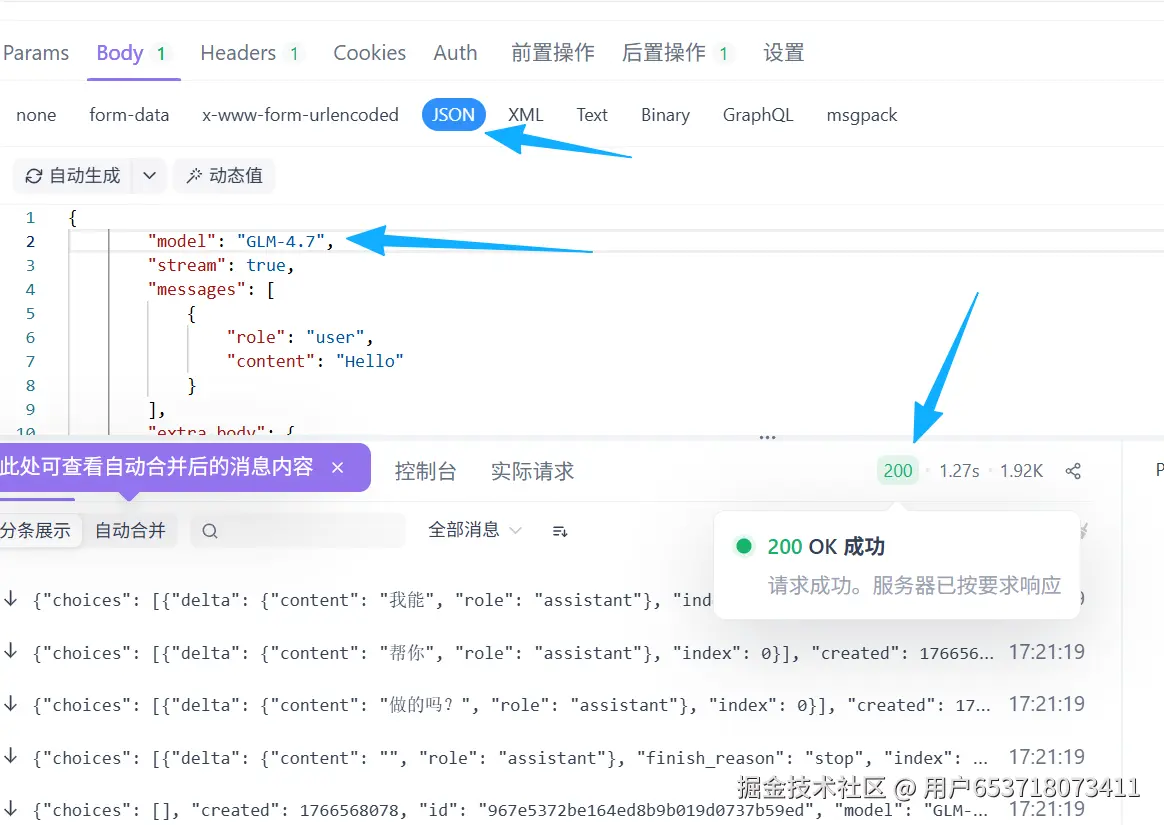The height and width of the screenshot is (825, 1164).
Task: Open the Params tab
Action: tap(36, 53)
